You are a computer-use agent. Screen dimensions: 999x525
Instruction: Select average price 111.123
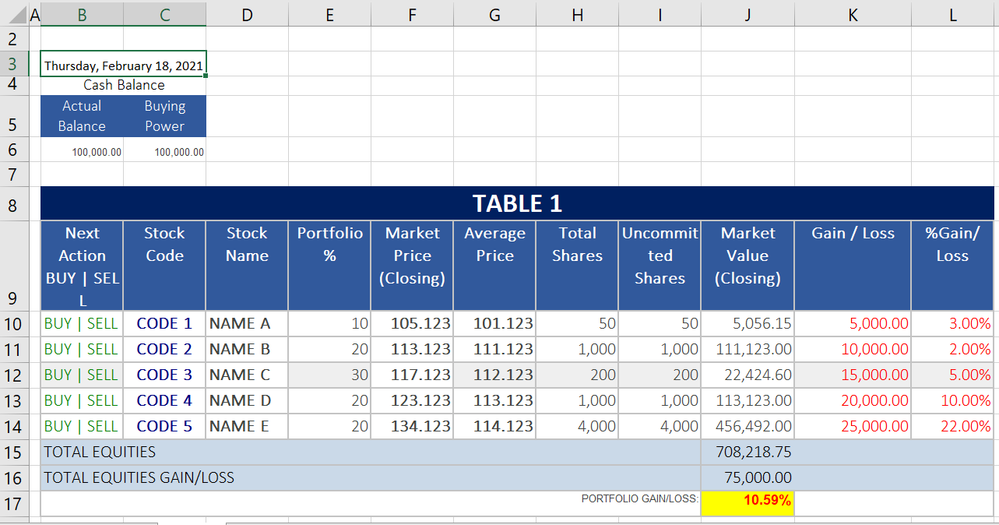click(x=494, y=349)
